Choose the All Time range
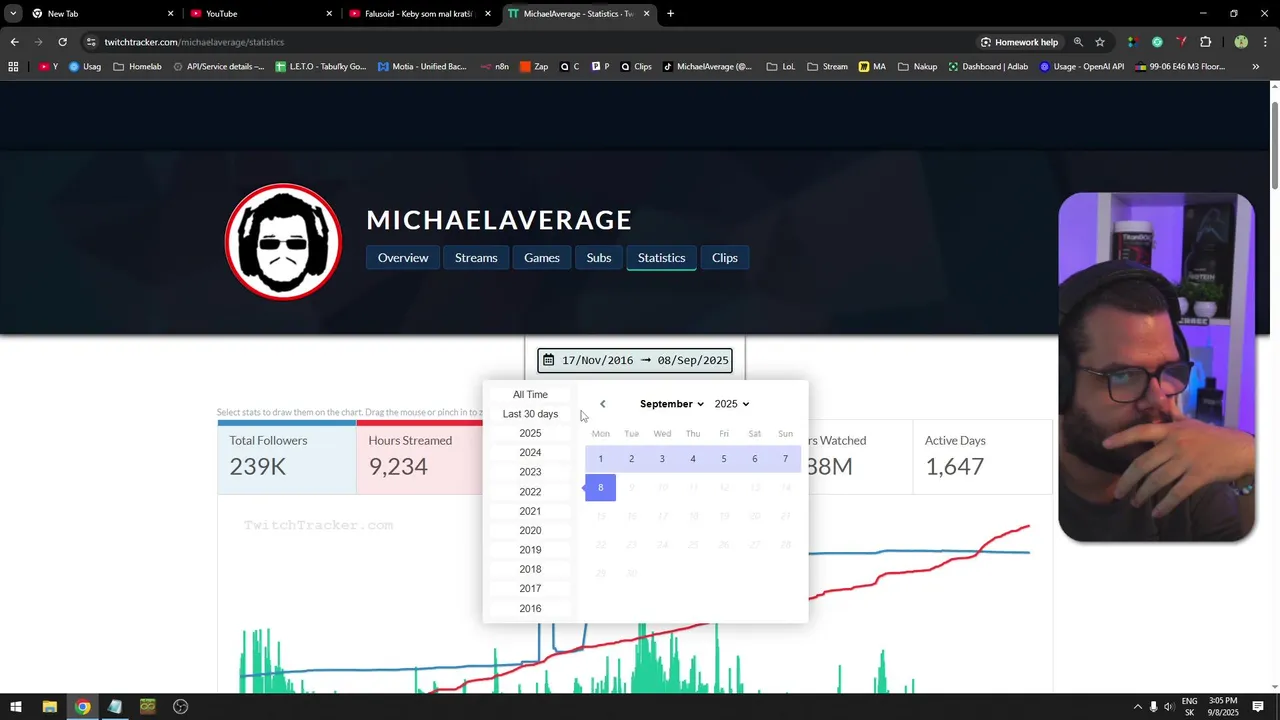Viewport: 1280px width, 720px height. 530,395
